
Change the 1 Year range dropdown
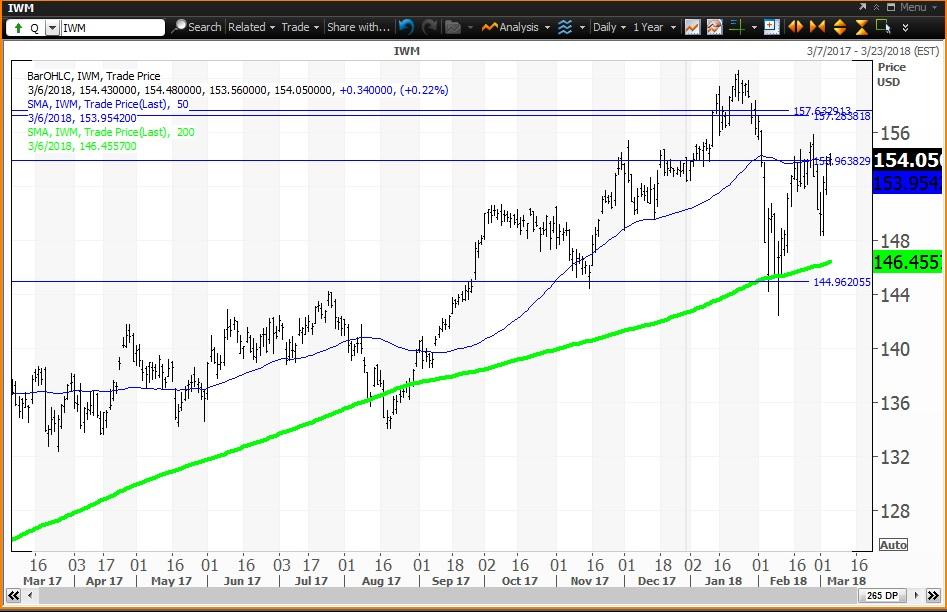pos(655,27)
